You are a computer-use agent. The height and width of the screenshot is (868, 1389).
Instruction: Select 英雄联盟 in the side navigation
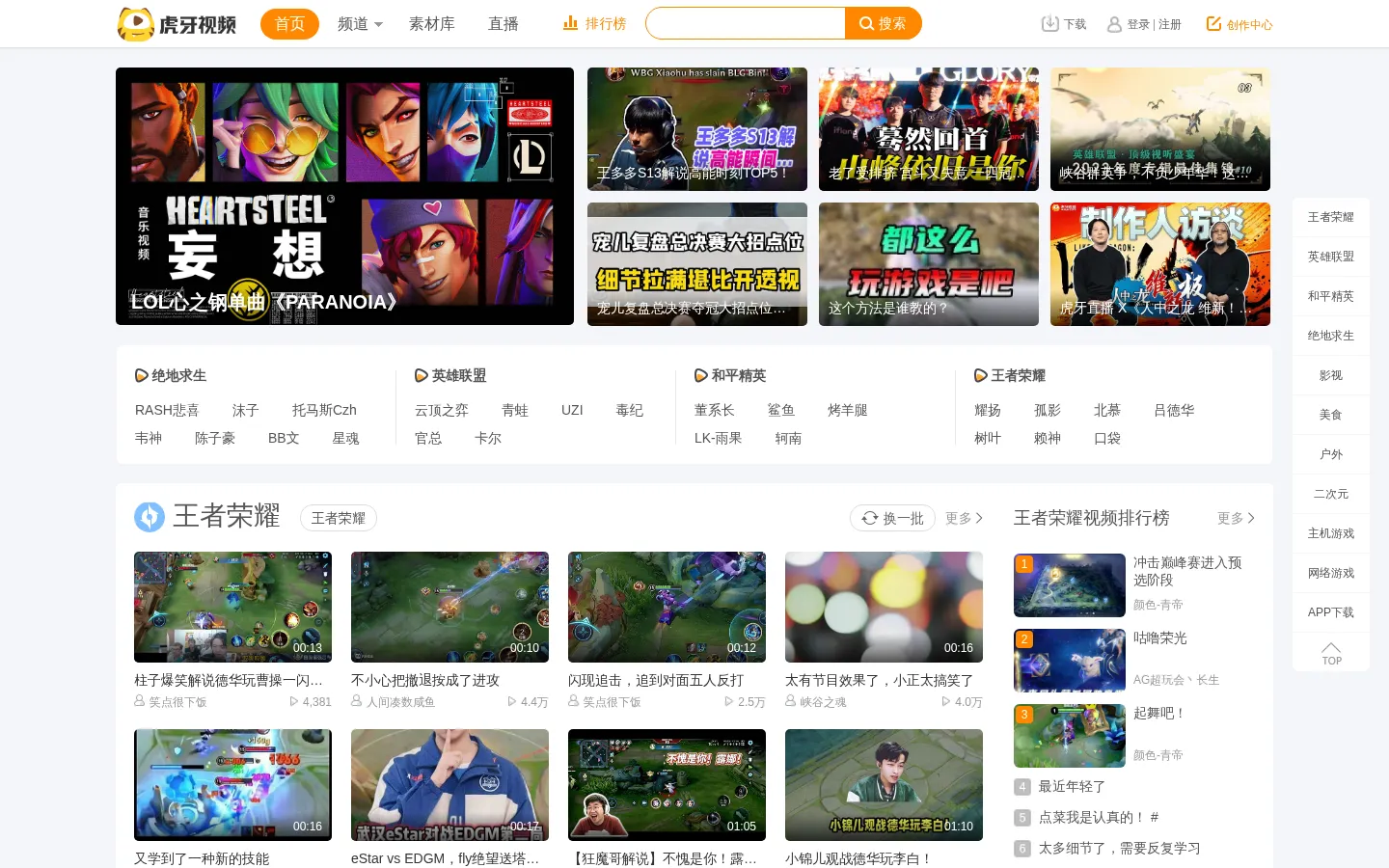coord(1331,257)
